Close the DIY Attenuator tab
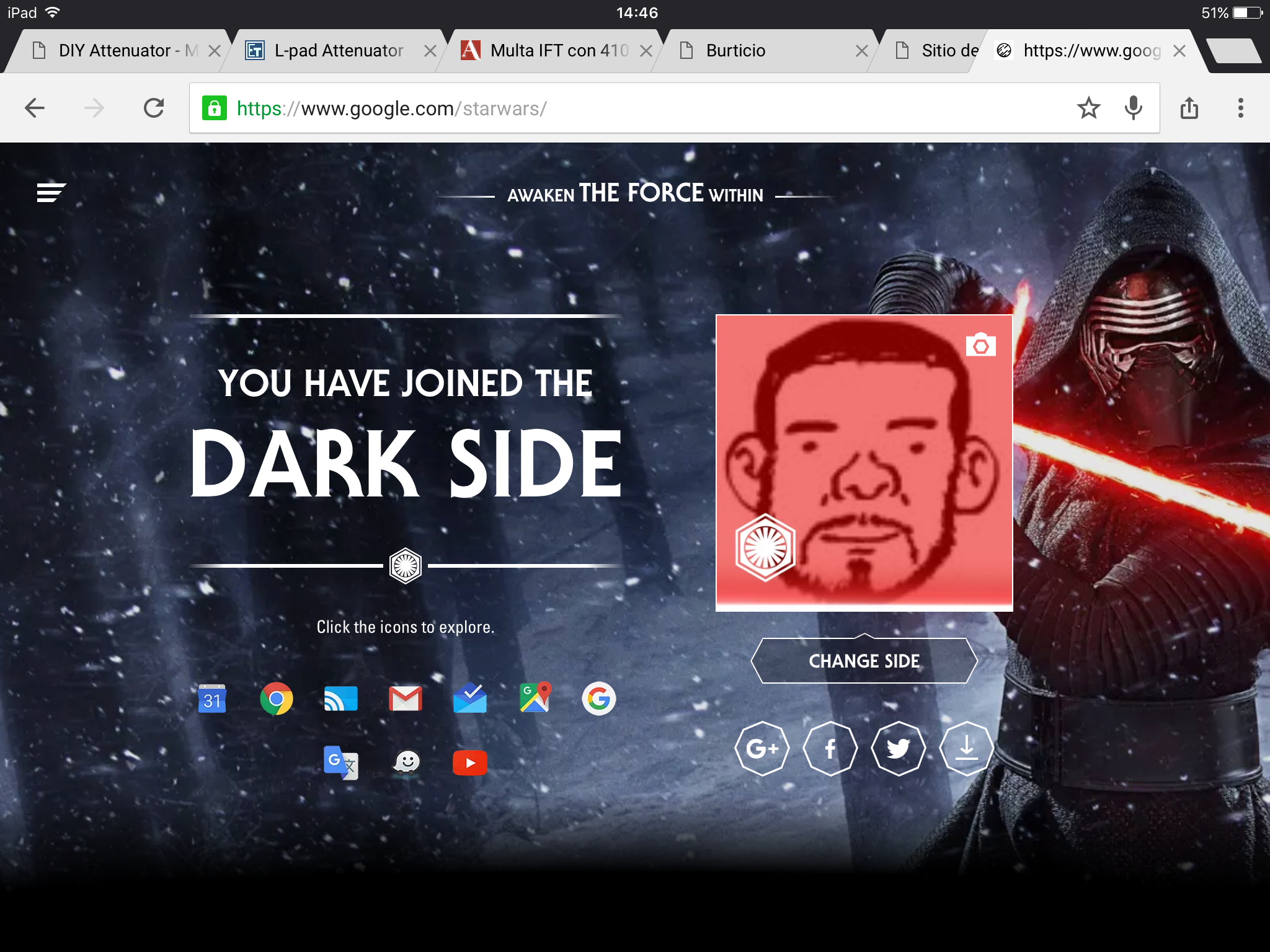The height and width of the screenshot is (952, 1270). (215, 51)
